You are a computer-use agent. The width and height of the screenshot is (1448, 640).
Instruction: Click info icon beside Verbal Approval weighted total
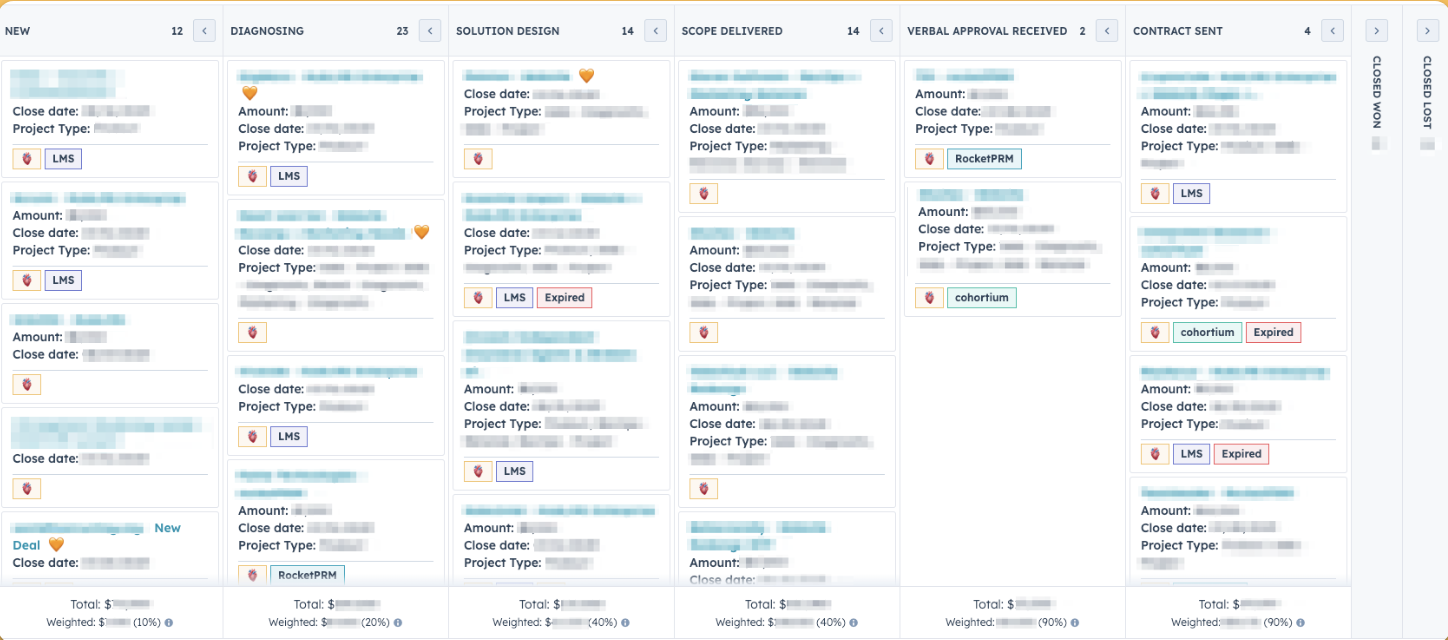click(1073, 623)
